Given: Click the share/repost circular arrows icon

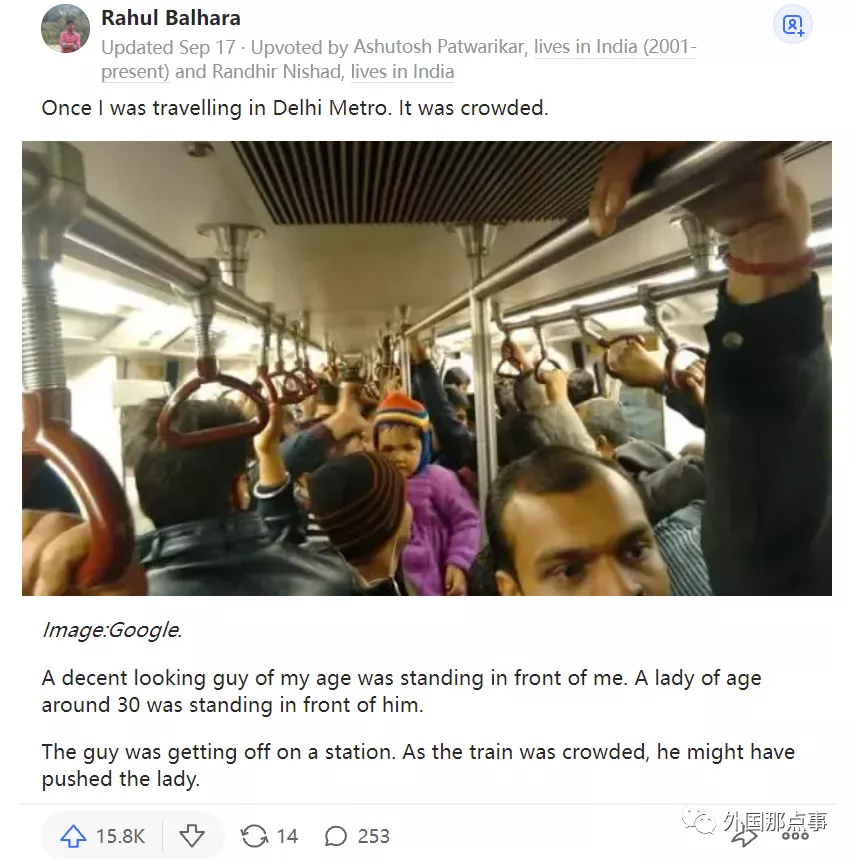Looking at the screenshot, I should point(254,837).
